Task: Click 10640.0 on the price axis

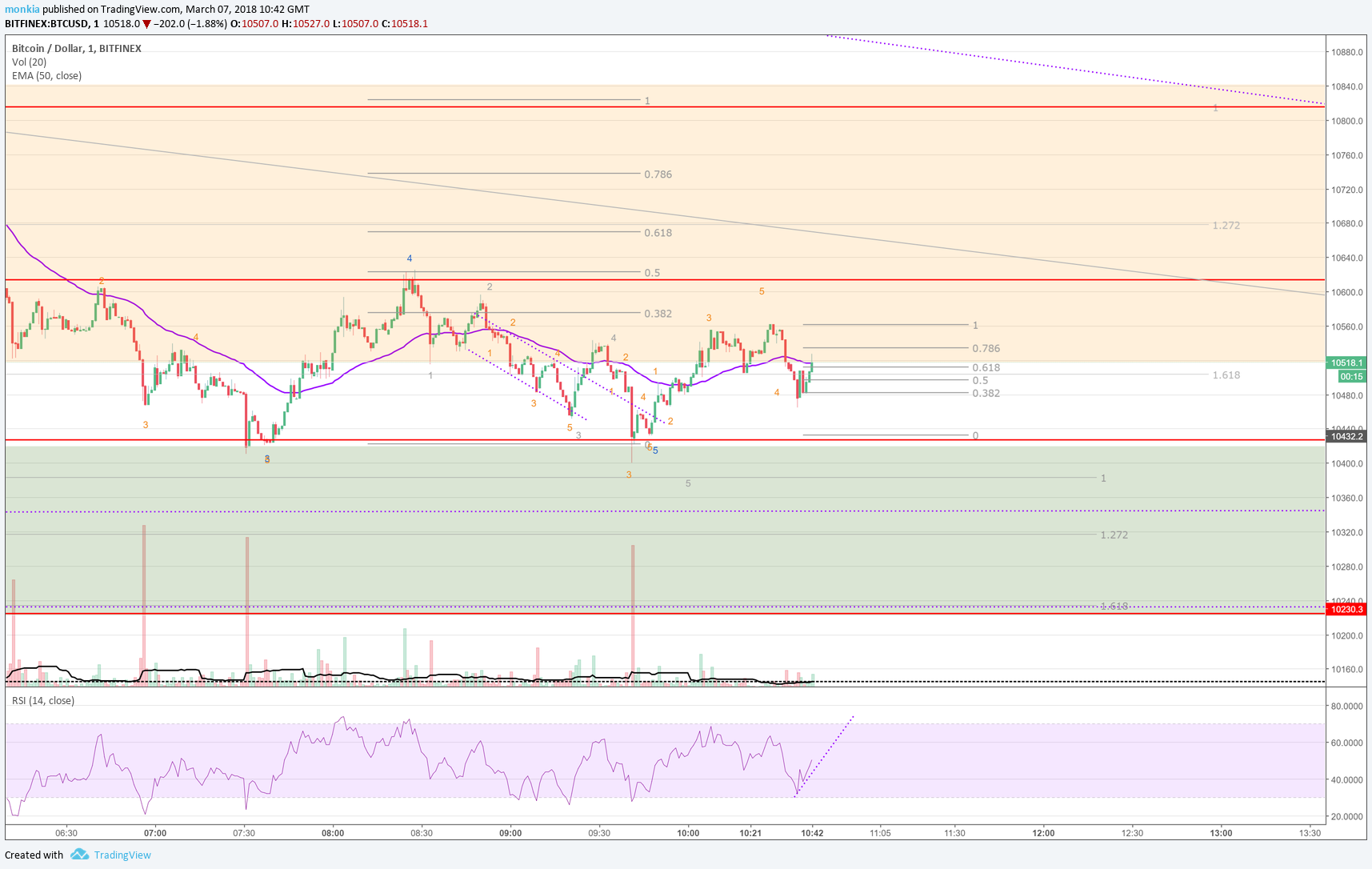Action: (x=1346, y=258)
